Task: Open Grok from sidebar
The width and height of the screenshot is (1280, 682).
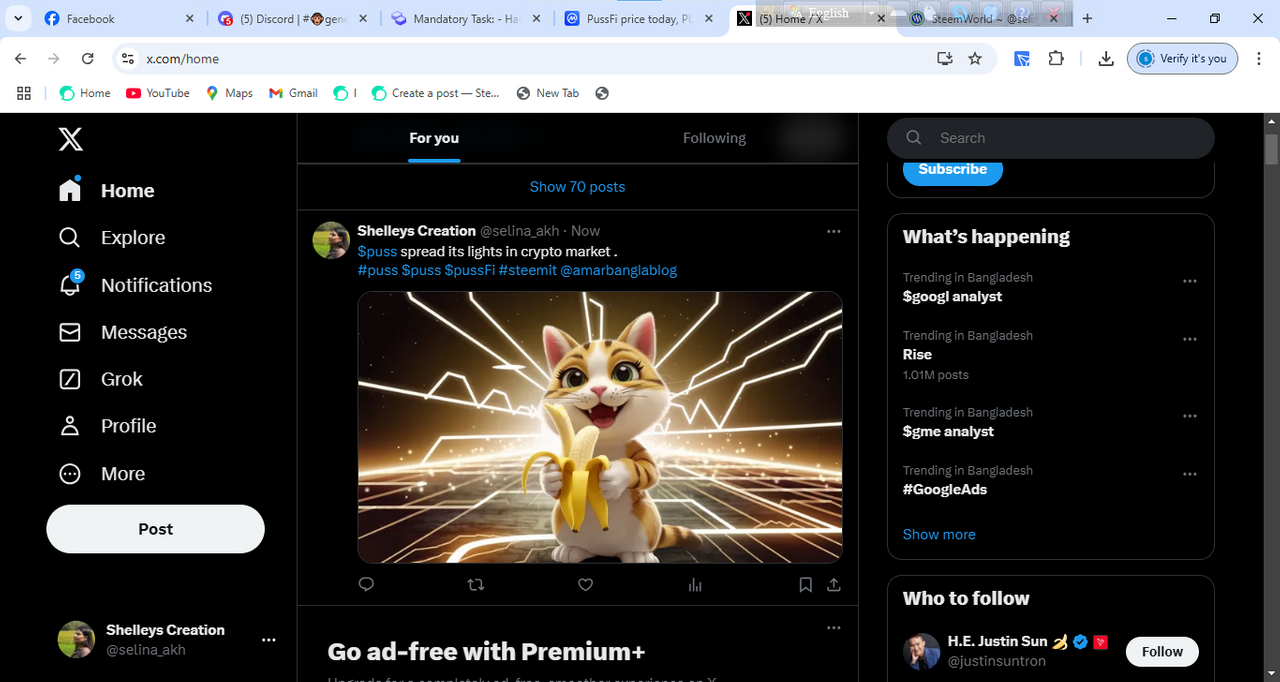Action: tap(100, 379)
